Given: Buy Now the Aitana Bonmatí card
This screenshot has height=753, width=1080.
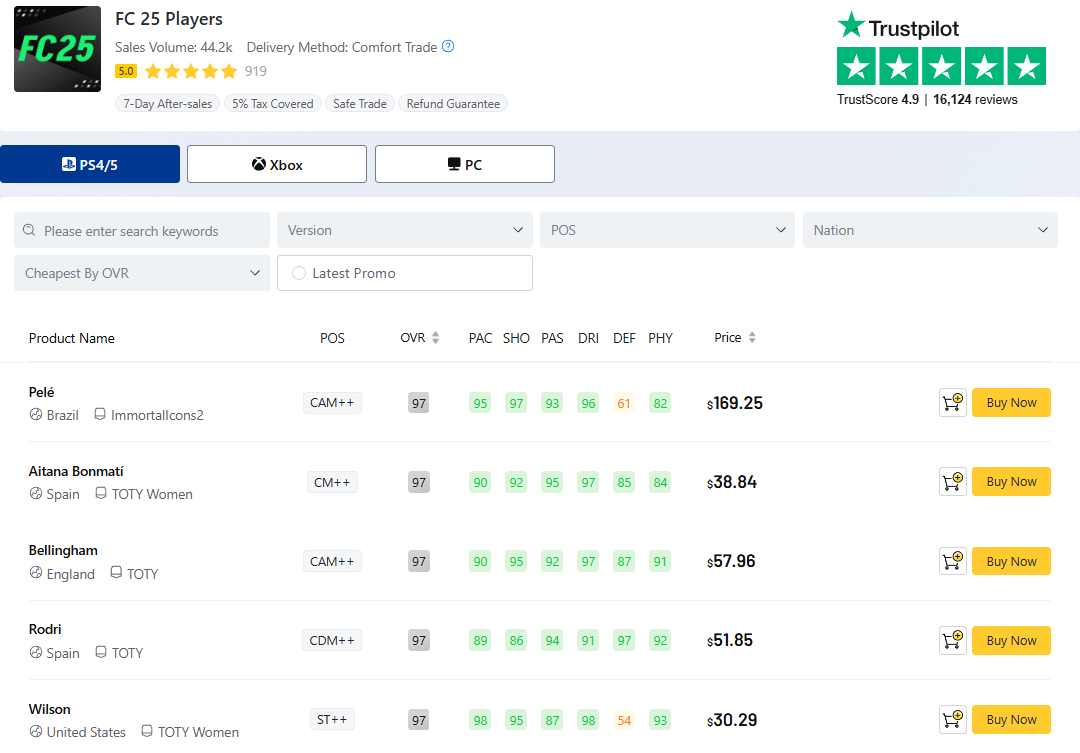Looking at the screenshot, I should tap(1011, 482).
